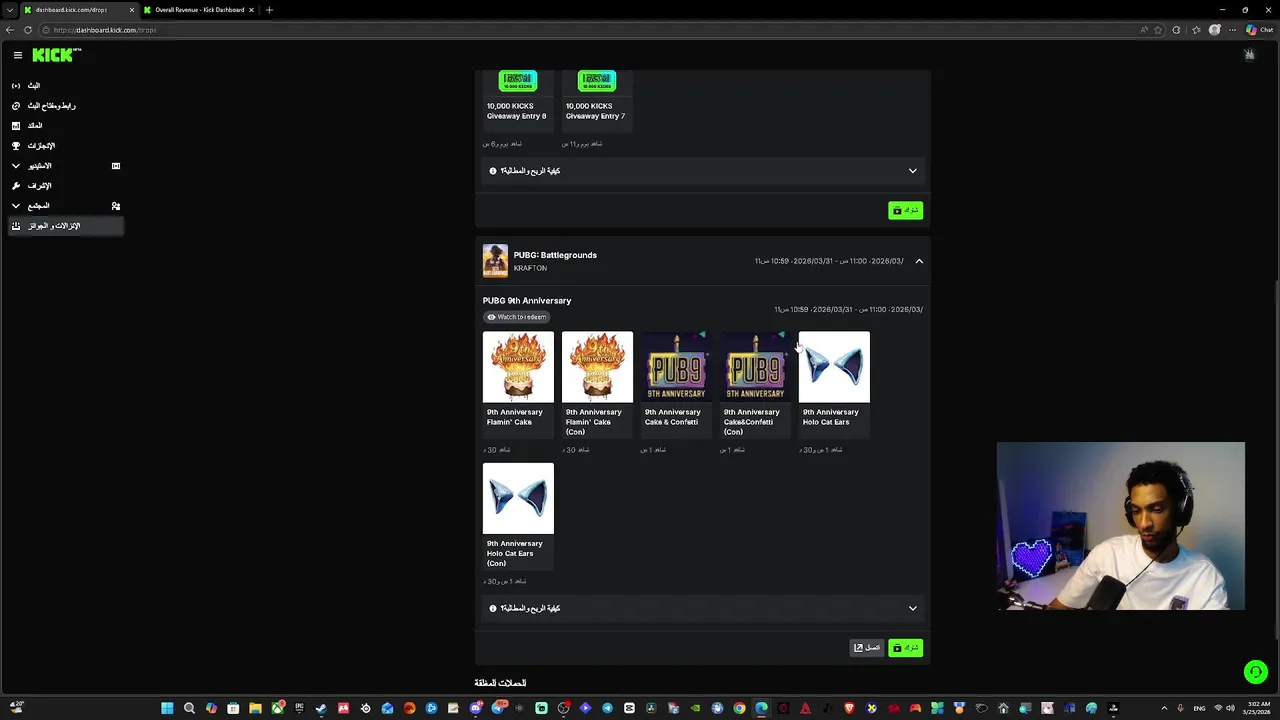This screenshot has width=1280, height=720.
Task: Select the highlighted drops and rewards sidebar item
Action: (x=65, y=226)
